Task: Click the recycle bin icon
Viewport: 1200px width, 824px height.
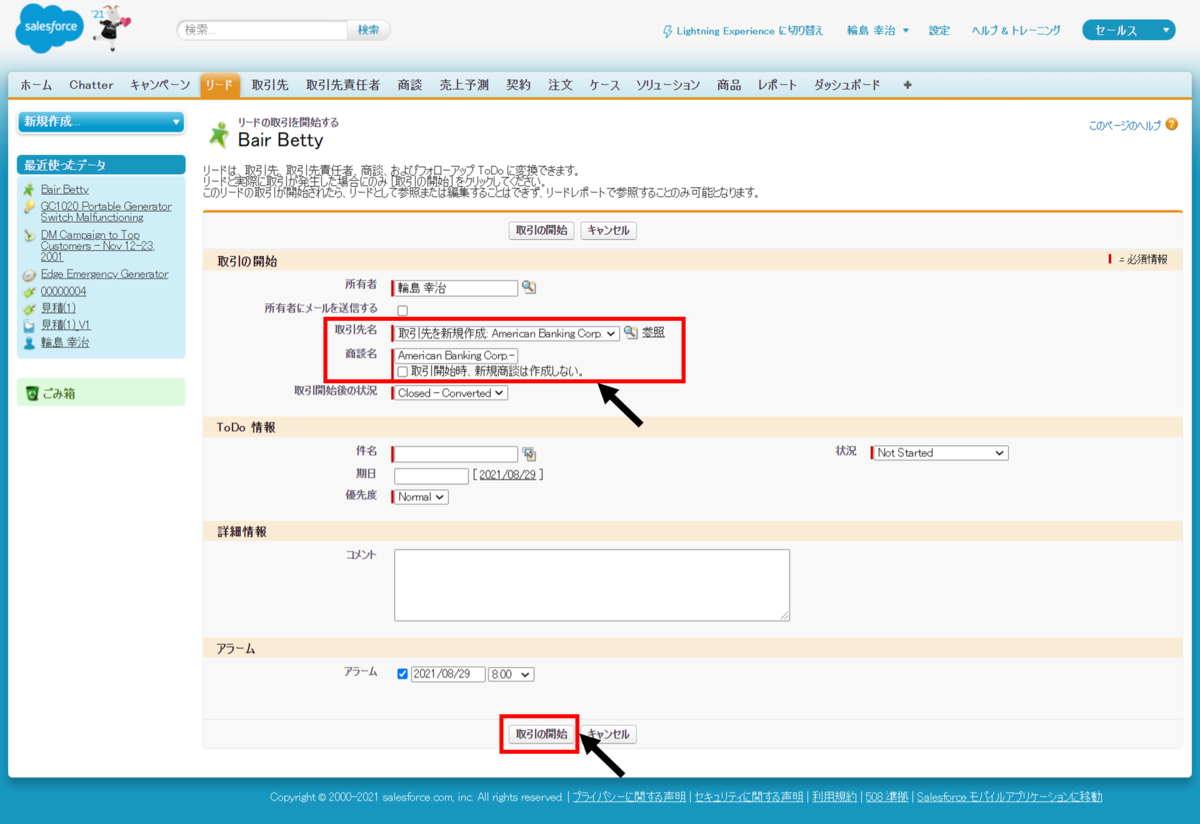Action: click(32, 393)
